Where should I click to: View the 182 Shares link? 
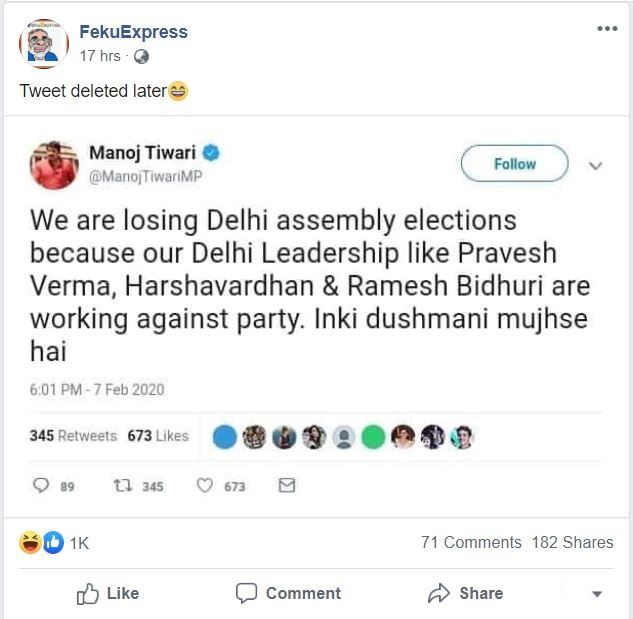[573, 542]
